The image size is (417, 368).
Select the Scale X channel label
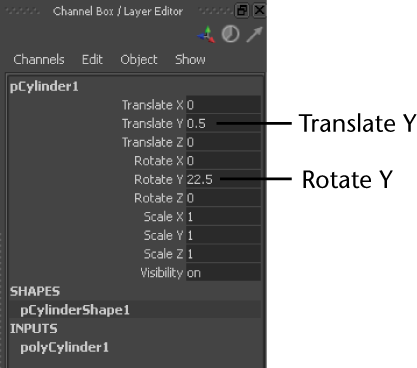pos(163,217)
